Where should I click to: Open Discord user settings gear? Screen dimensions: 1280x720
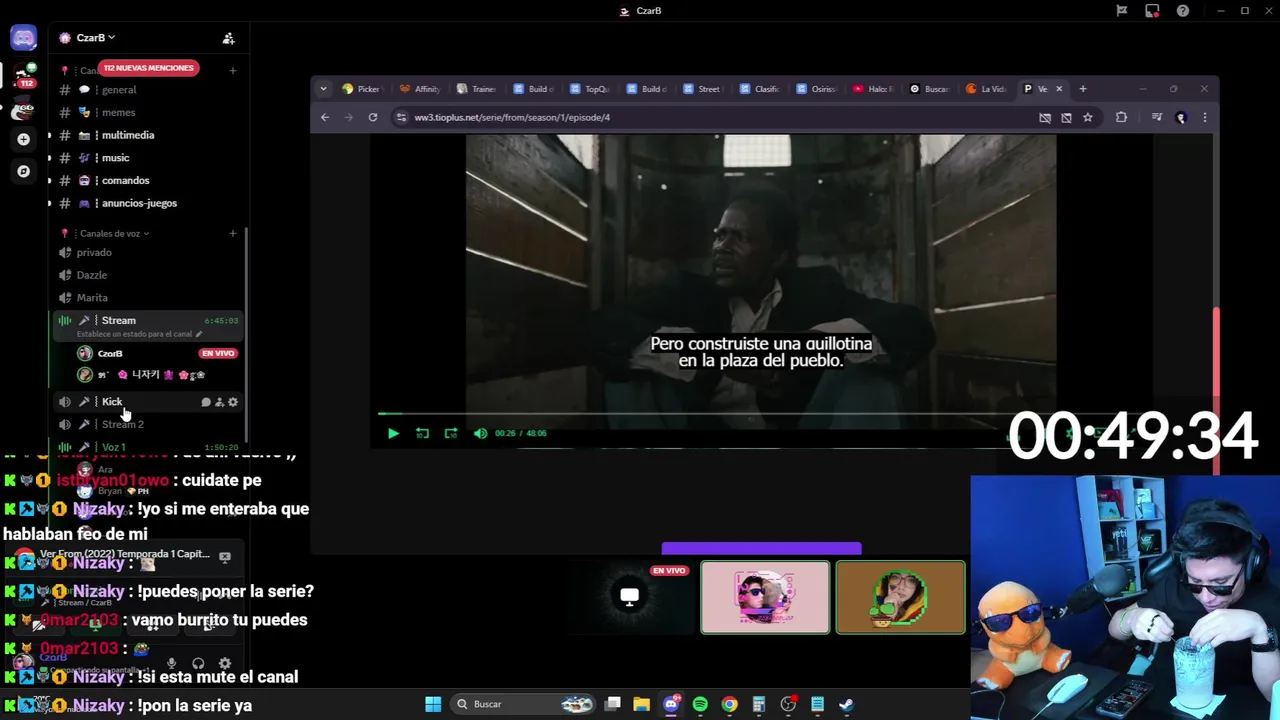[x=225, y=663]
